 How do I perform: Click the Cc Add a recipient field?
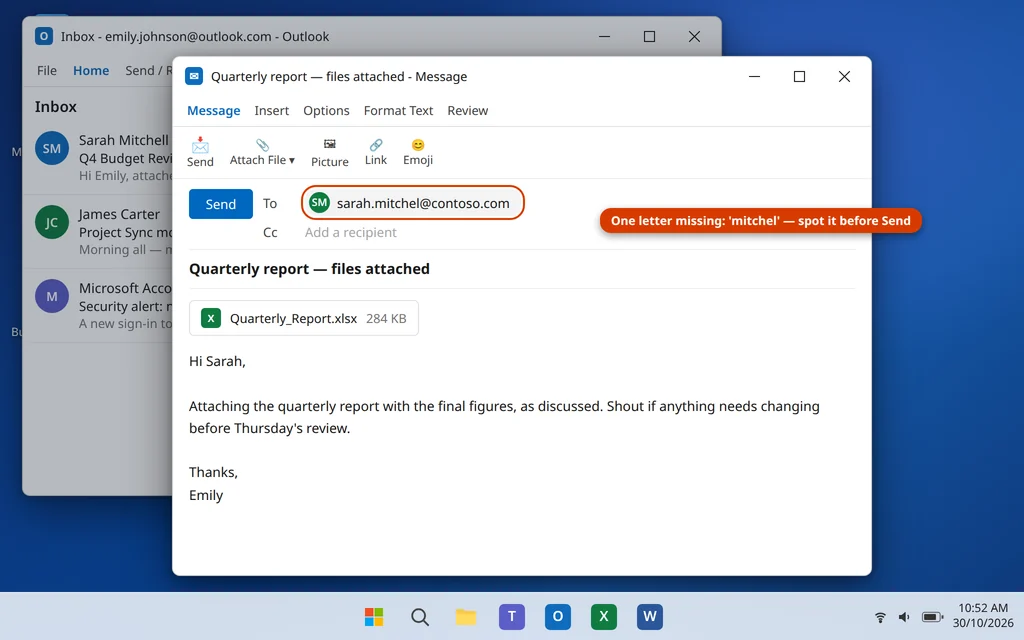[x=351, y=232]
